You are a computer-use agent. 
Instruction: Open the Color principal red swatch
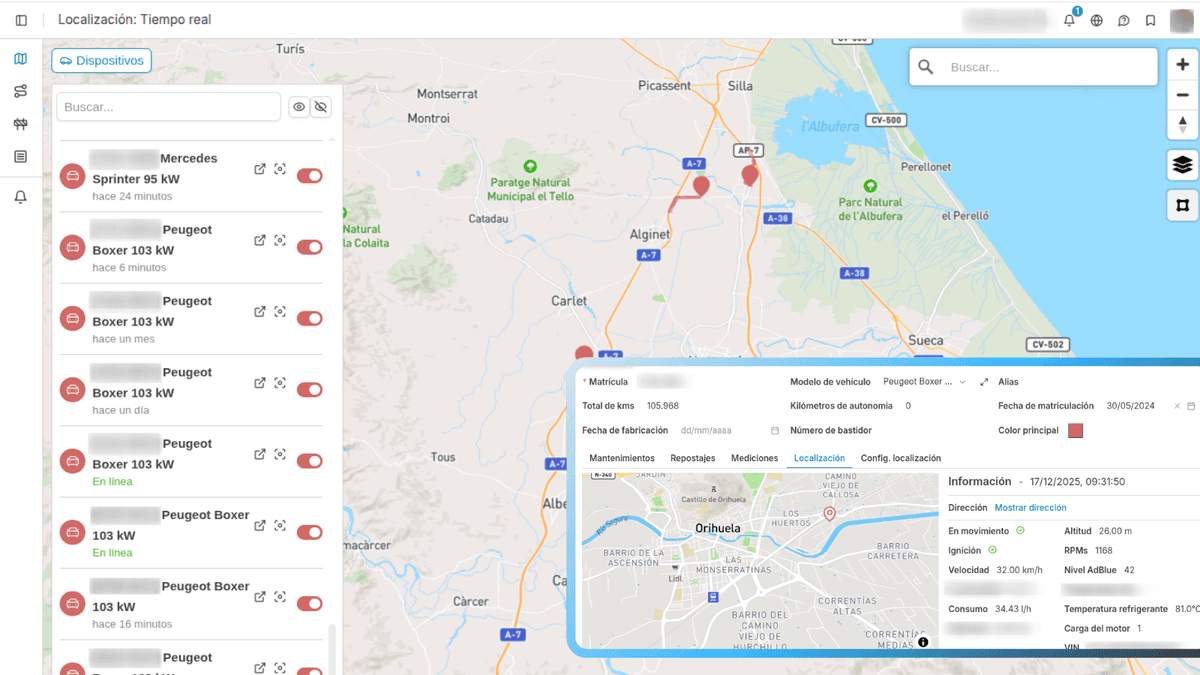click(x=1076, y=431)
